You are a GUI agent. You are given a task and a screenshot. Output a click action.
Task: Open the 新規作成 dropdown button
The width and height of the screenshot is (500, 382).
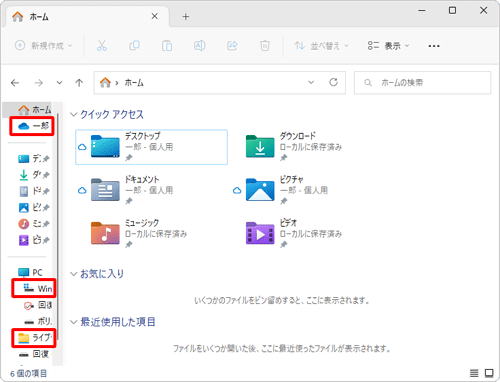tap(44, 45)
